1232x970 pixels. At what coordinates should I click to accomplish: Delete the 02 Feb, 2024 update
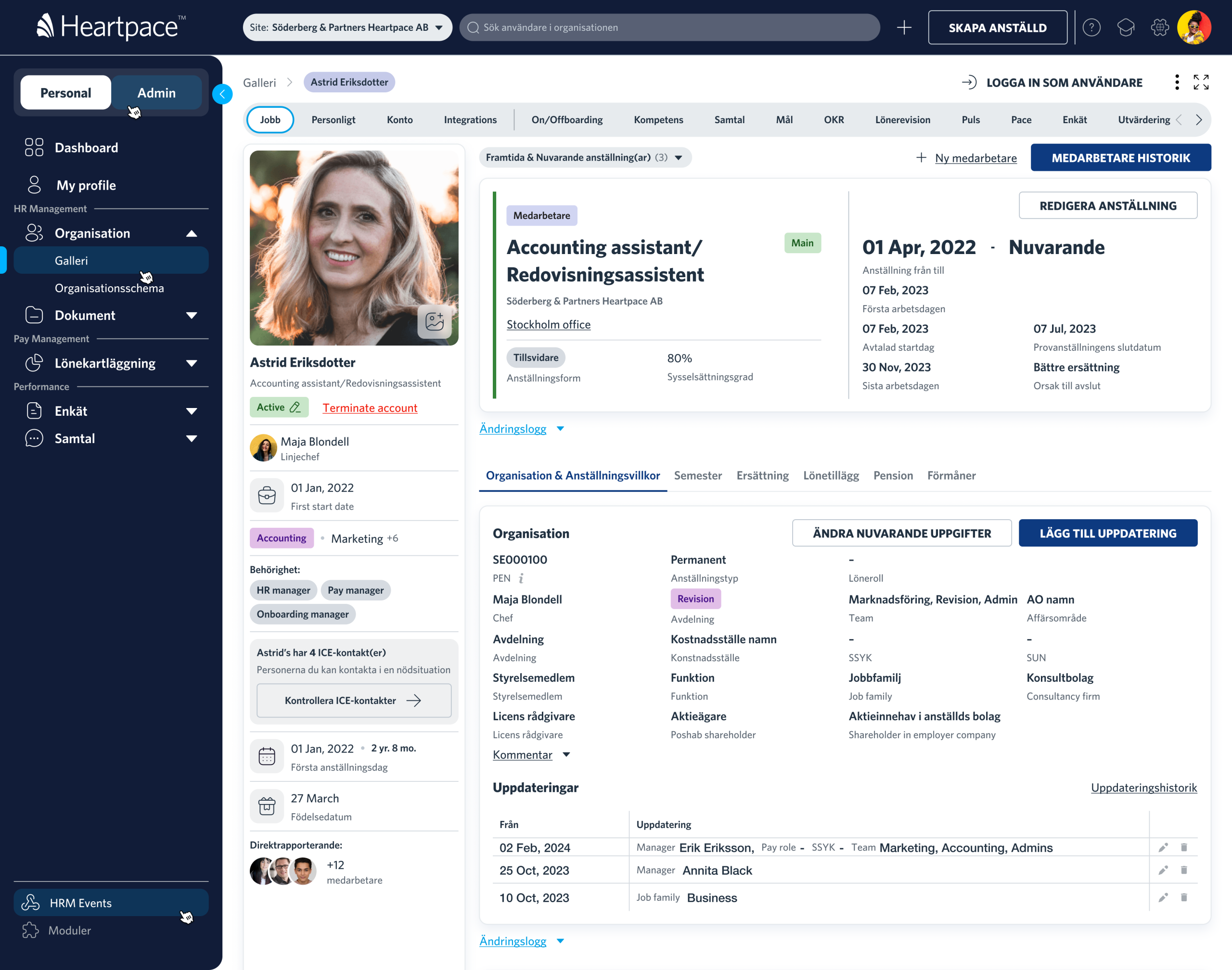pyautogui.click(x=1184, y=847)
